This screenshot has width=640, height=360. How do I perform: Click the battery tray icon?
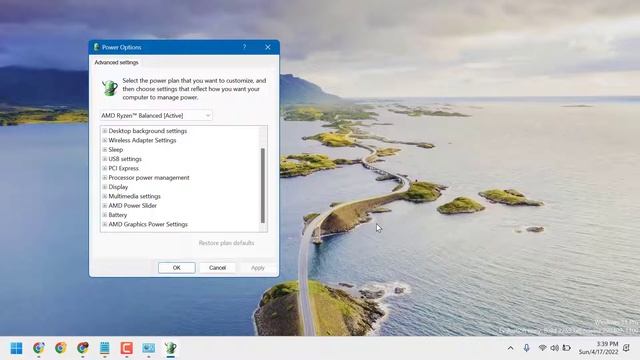pos(567,348)
